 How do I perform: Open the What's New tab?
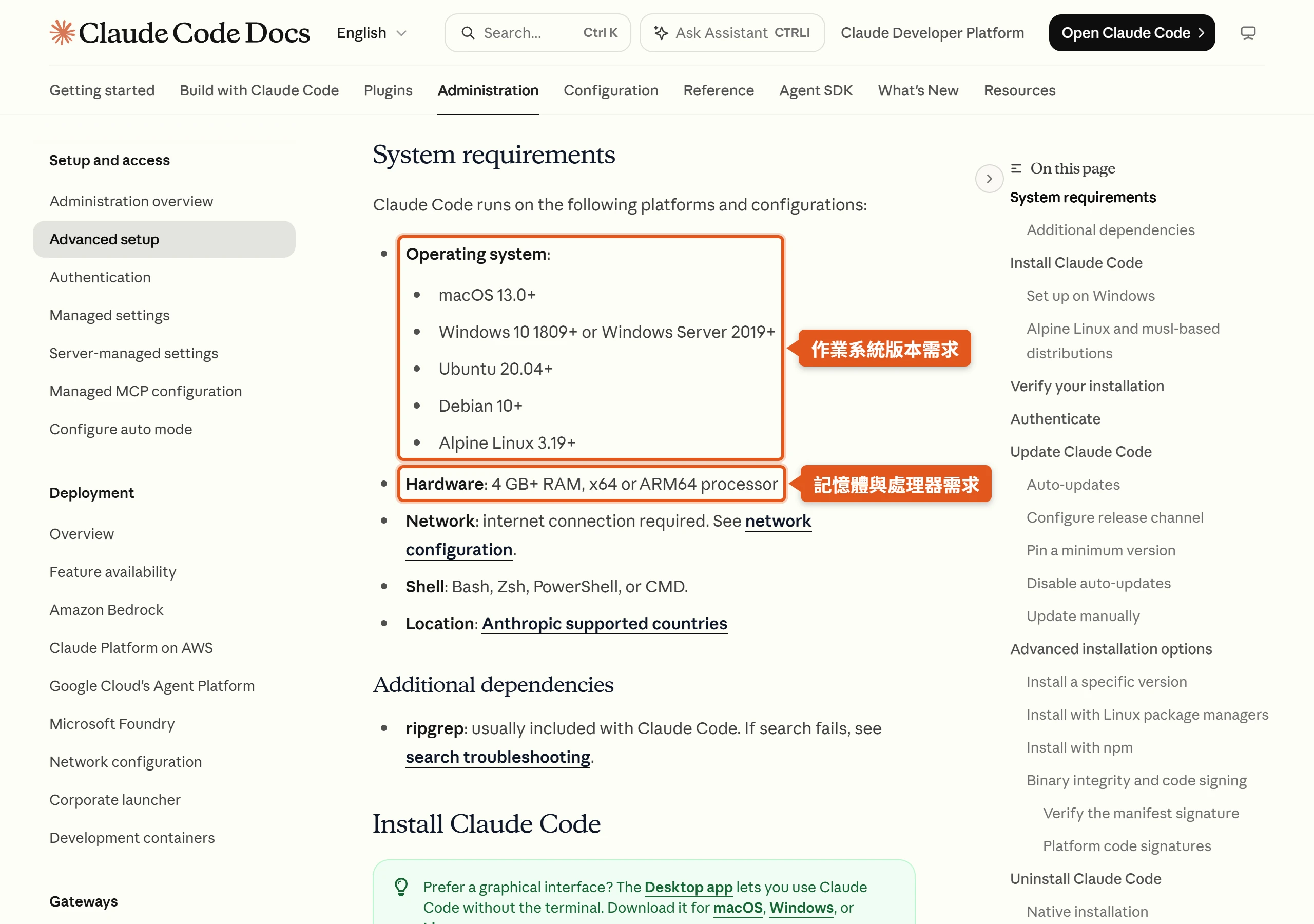point(918,90)
